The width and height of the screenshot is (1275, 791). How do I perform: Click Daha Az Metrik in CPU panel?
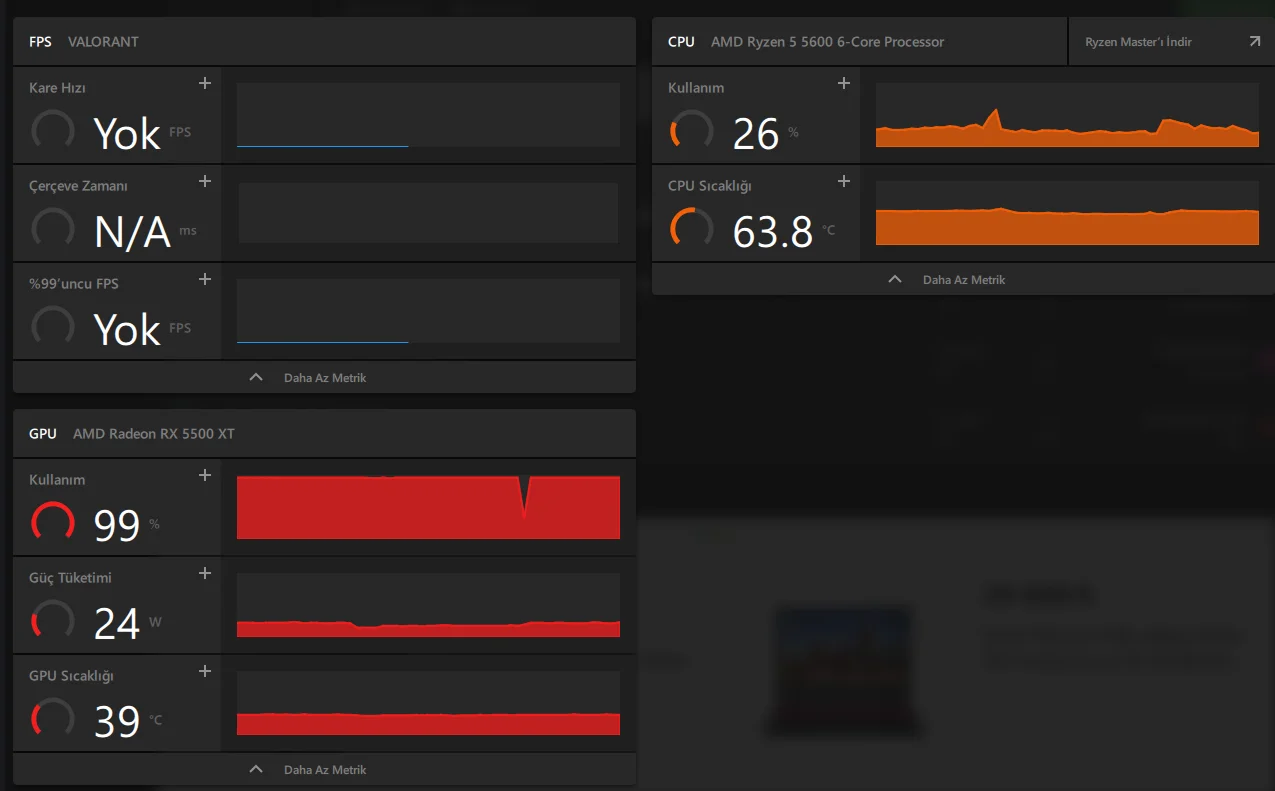coord(964,280)
